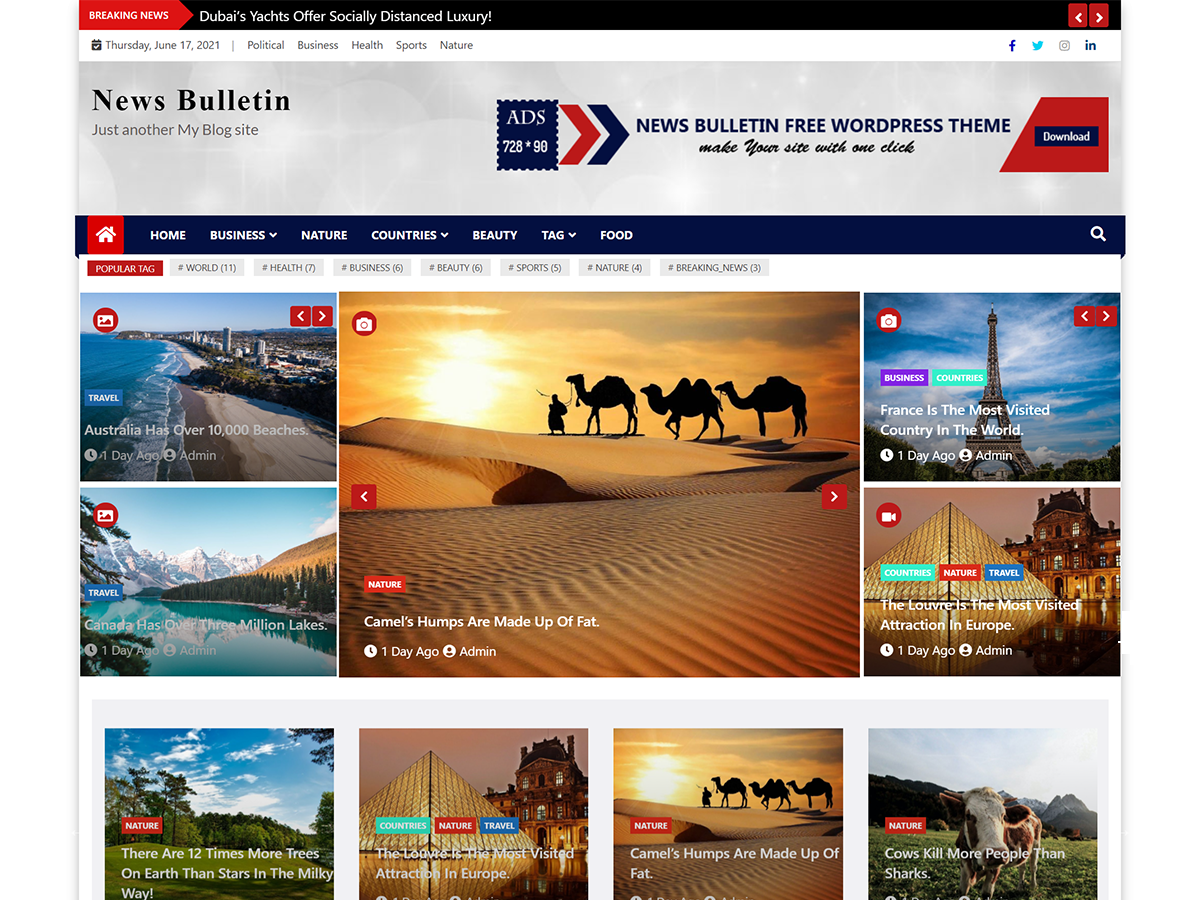The image size is (1200, 900).
Task: Open the Twitter social icon
Action: click(x=1038, y=45)
